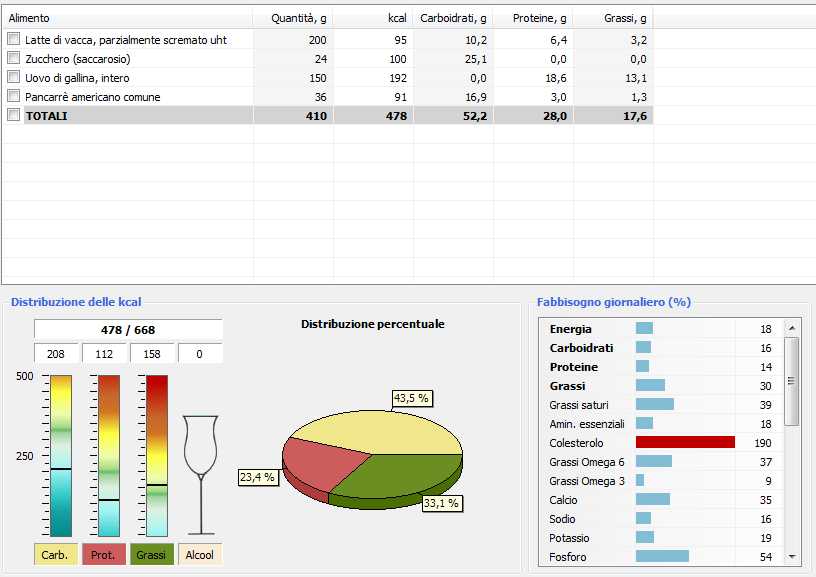Sort by the Alimento column header

coord(127,18)
